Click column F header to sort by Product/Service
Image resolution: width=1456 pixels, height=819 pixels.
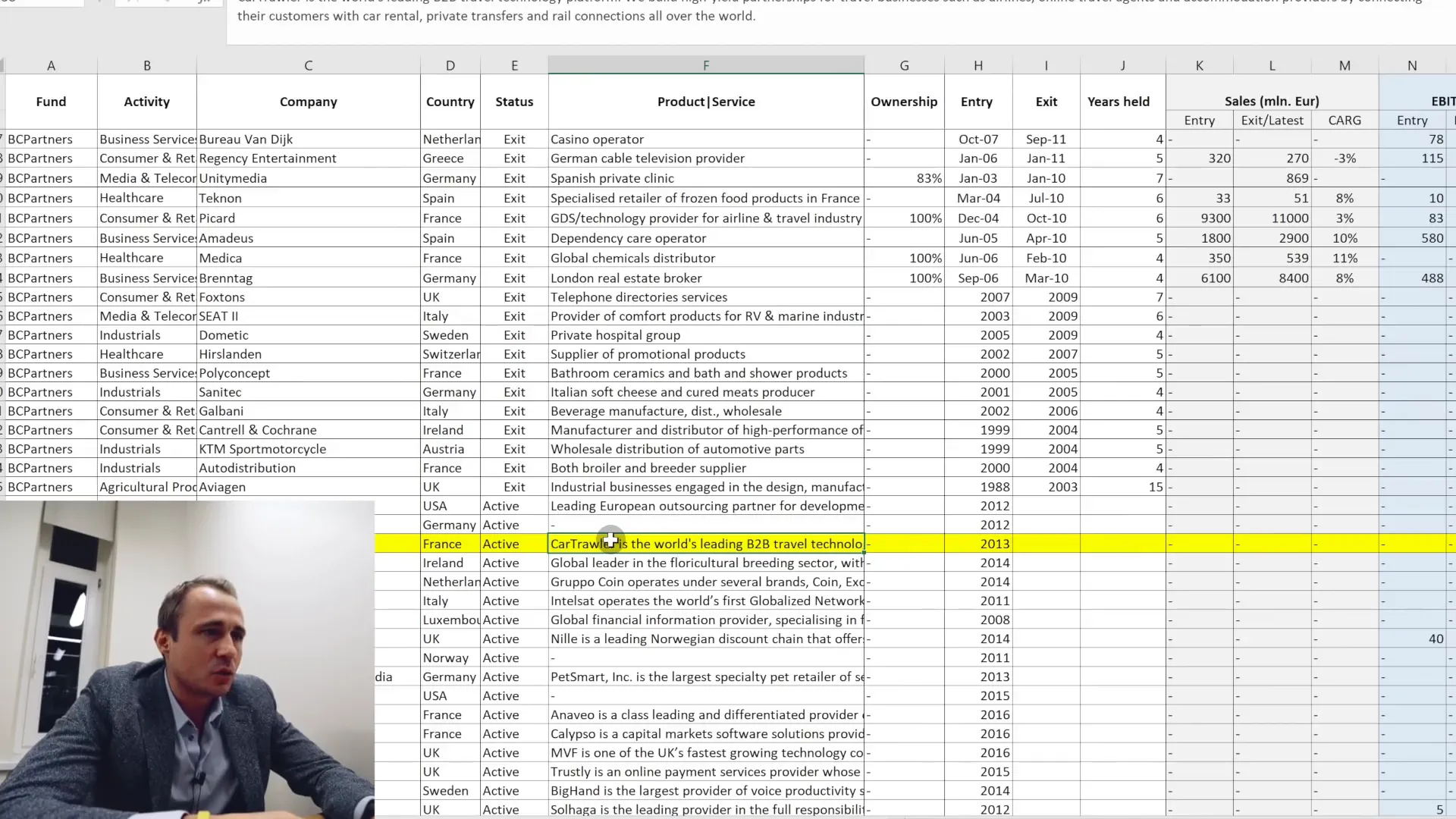(706, 65)
